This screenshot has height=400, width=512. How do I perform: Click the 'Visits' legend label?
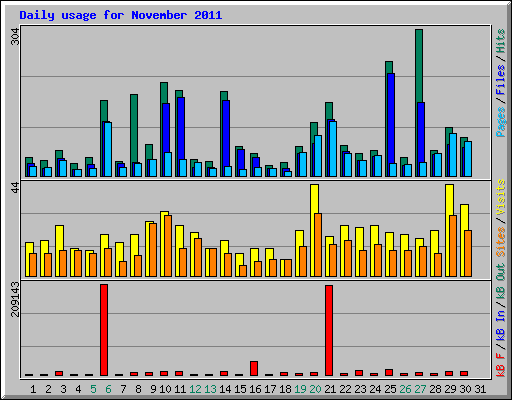501,197
